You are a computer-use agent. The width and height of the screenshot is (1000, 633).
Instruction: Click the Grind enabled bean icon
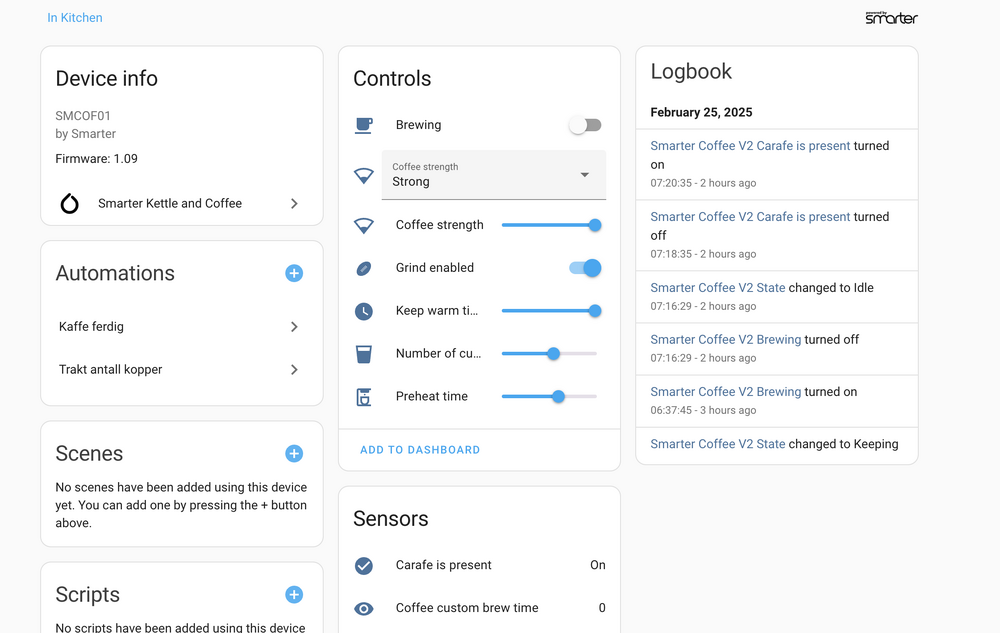364,268
